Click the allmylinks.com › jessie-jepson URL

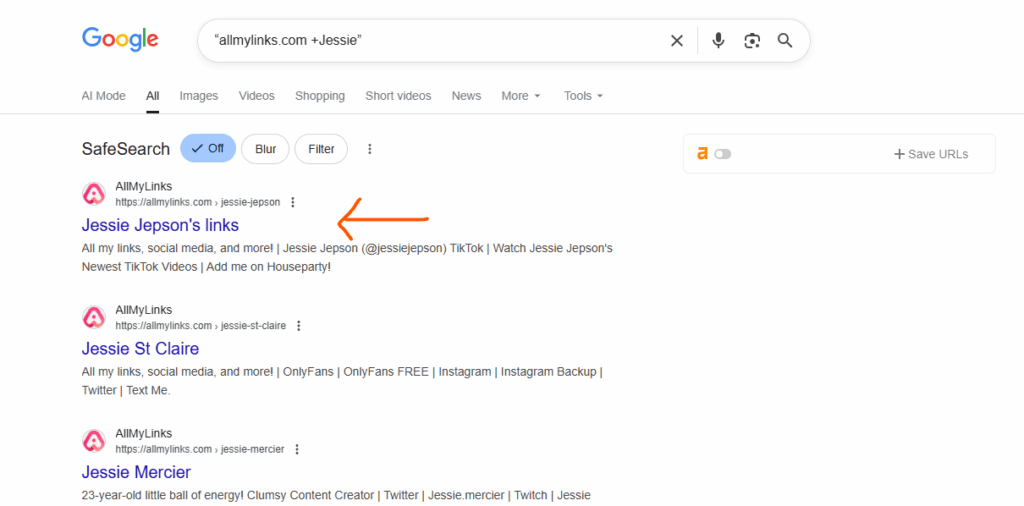pos(198,202)
